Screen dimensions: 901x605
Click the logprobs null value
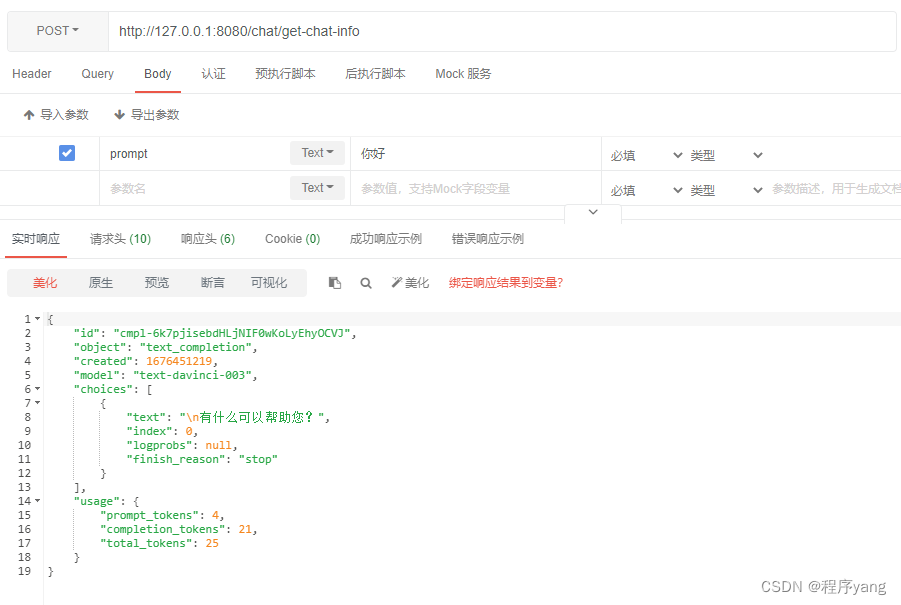218,445
